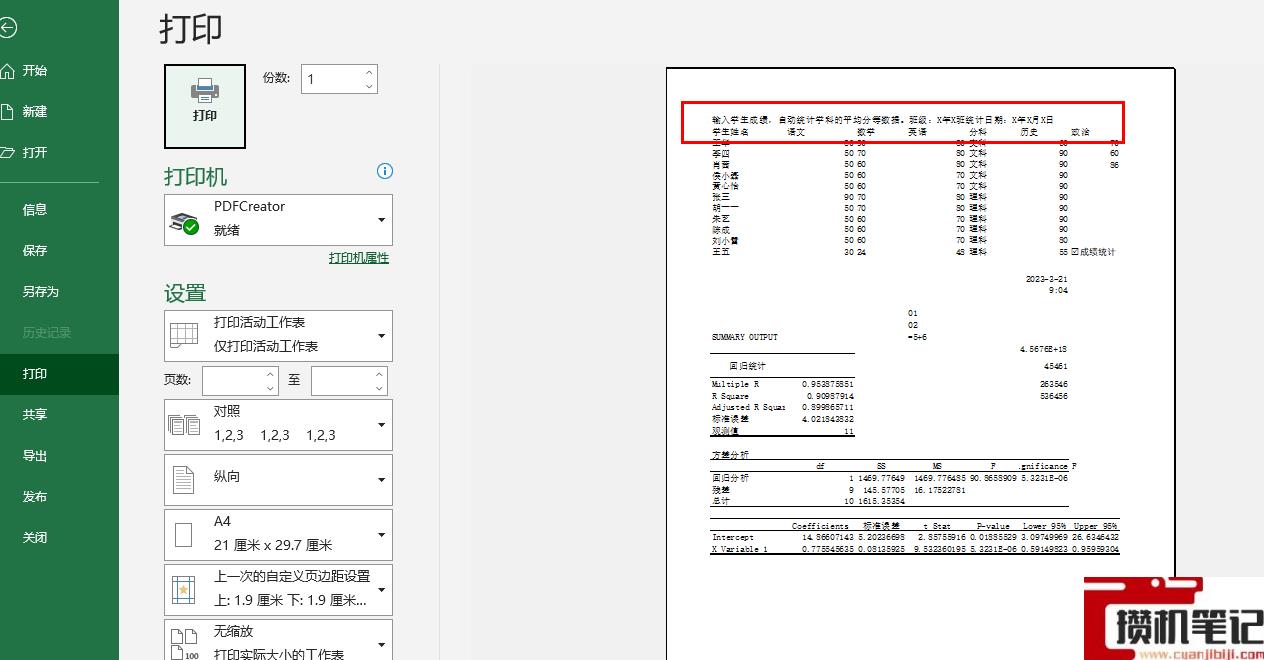Increase the start page number
The height and width of the screenshot is (660, 1264).
[x=271, y=374]
